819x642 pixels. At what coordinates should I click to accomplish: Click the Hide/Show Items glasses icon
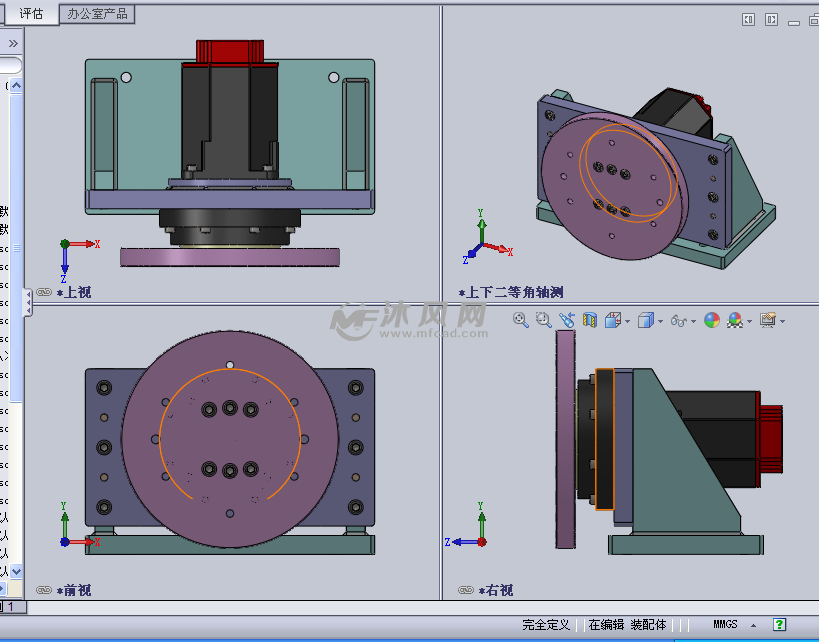click(x=678, y=320)
